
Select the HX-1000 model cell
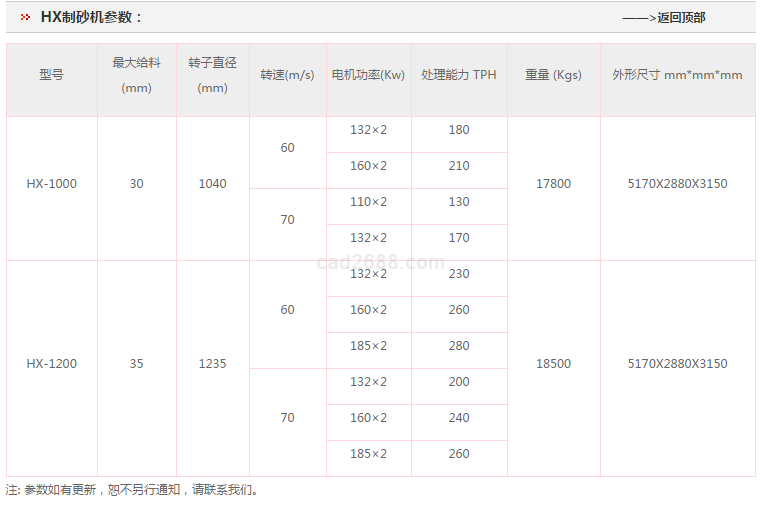pos(51,184)
